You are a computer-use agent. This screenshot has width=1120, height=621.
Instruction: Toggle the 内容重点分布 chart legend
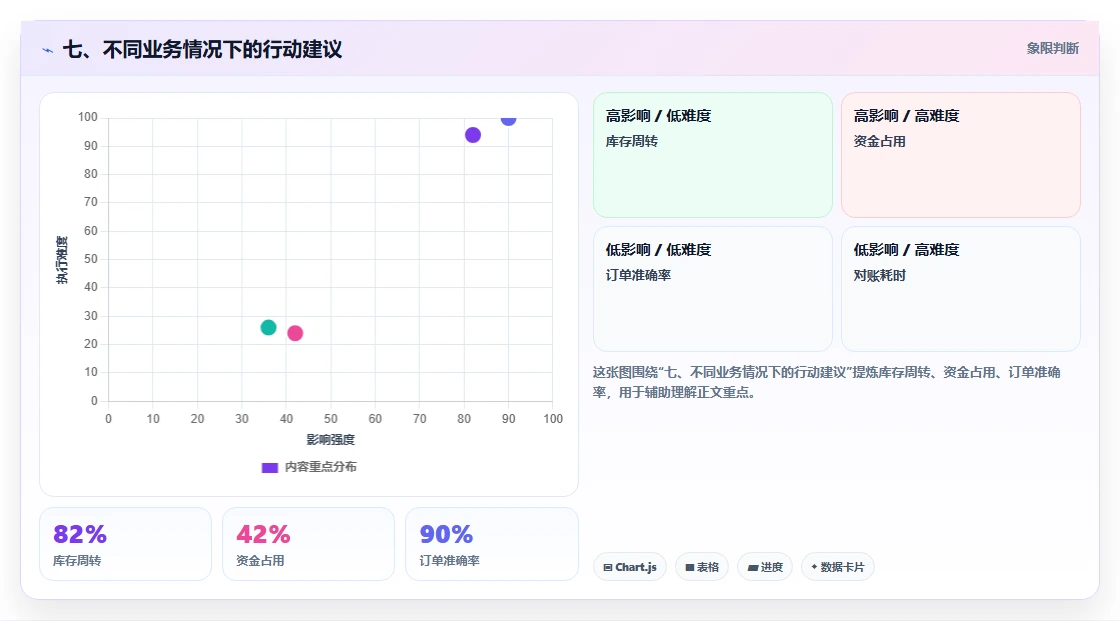pyautogui.click(x=309, y=467)
